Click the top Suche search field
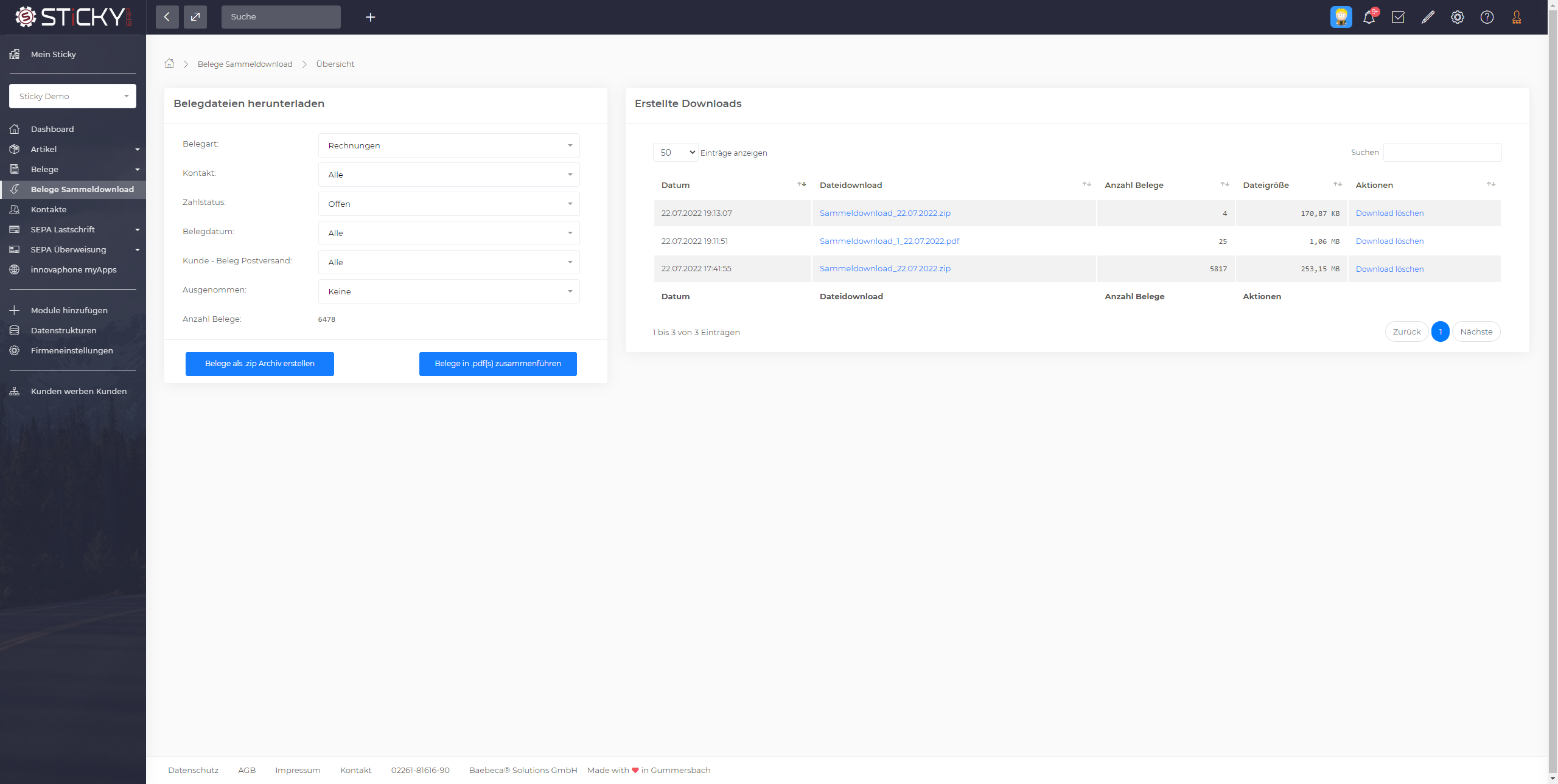The height and width of the screenshot is (784, 1558). [281, 17]
